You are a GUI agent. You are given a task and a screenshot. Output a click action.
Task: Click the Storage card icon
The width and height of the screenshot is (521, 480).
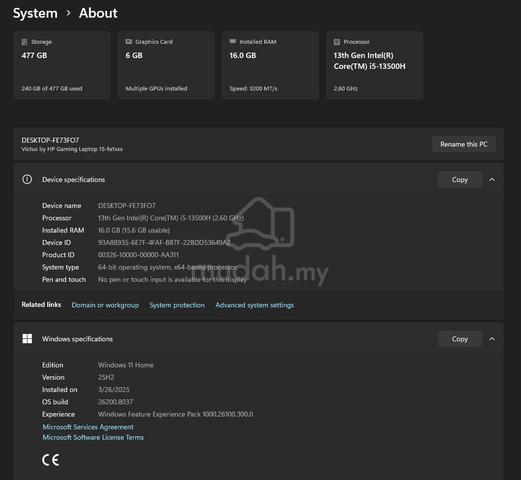click(x=24, y=42)
